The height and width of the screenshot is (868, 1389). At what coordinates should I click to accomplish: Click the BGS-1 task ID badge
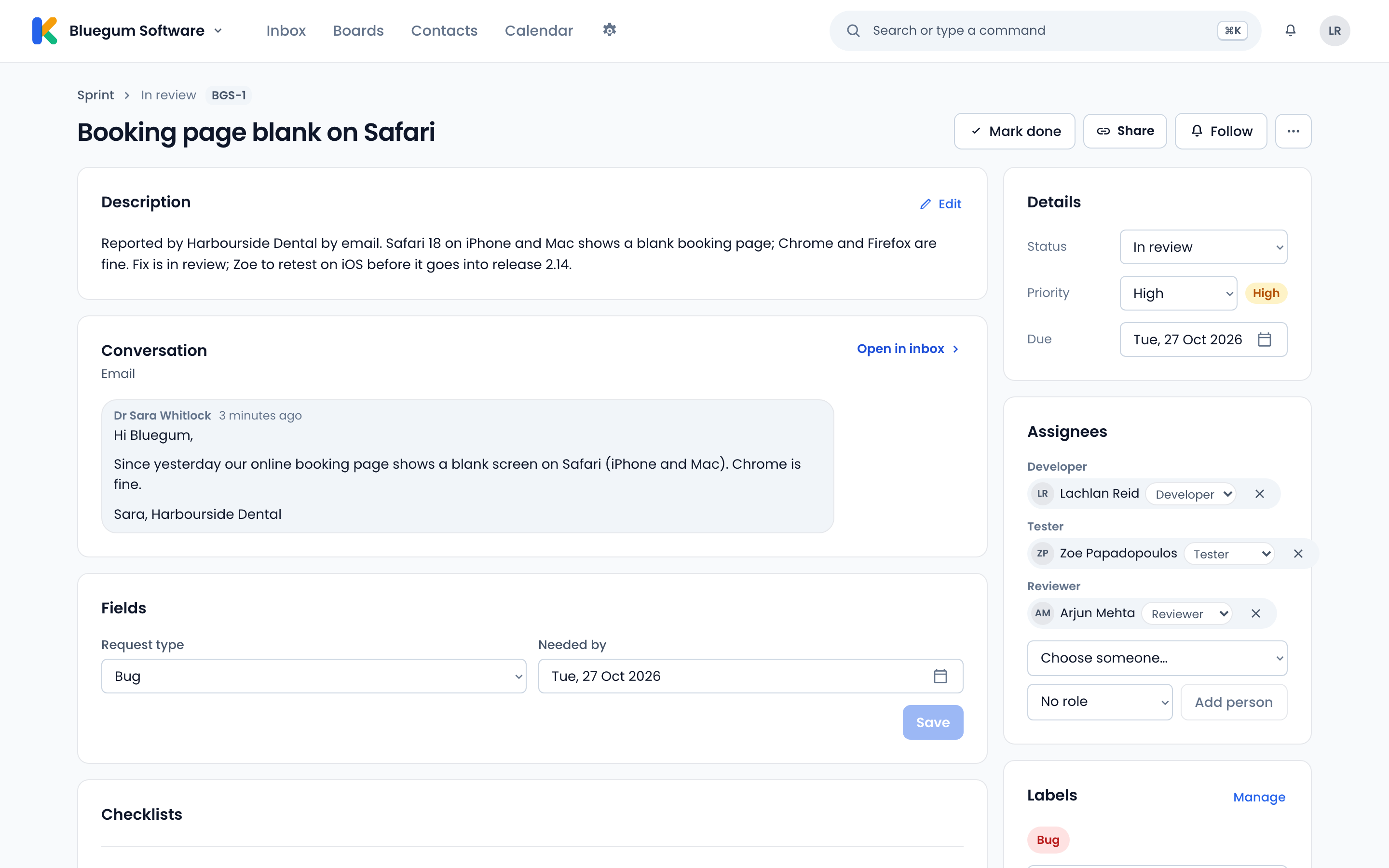pos(229,95)
